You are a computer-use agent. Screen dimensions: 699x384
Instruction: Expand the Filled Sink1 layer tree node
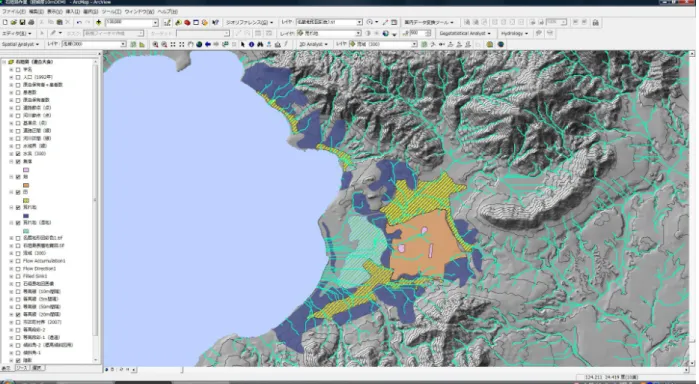point(11,276)
